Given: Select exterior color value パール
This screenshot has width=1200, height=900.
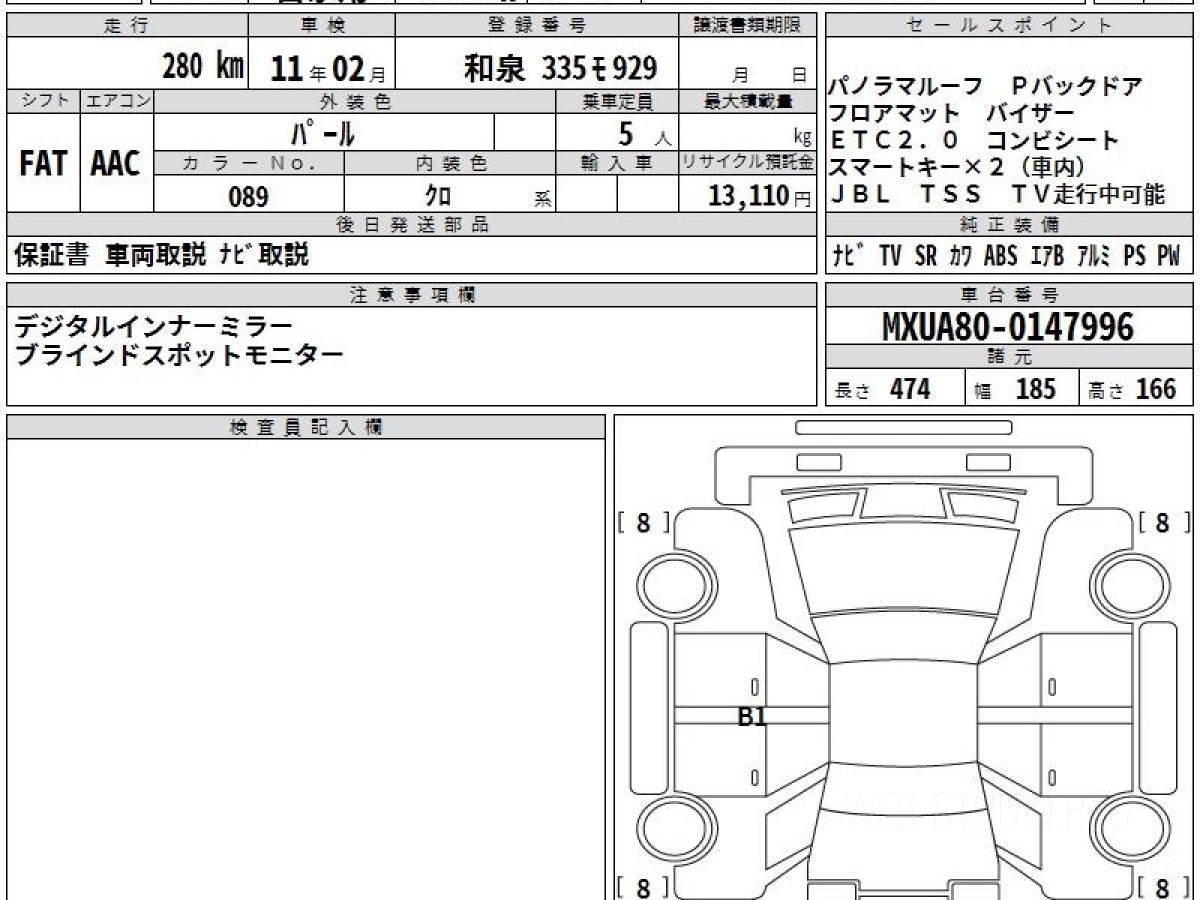Looking at the screenshot, I should [x=323, y=132].
